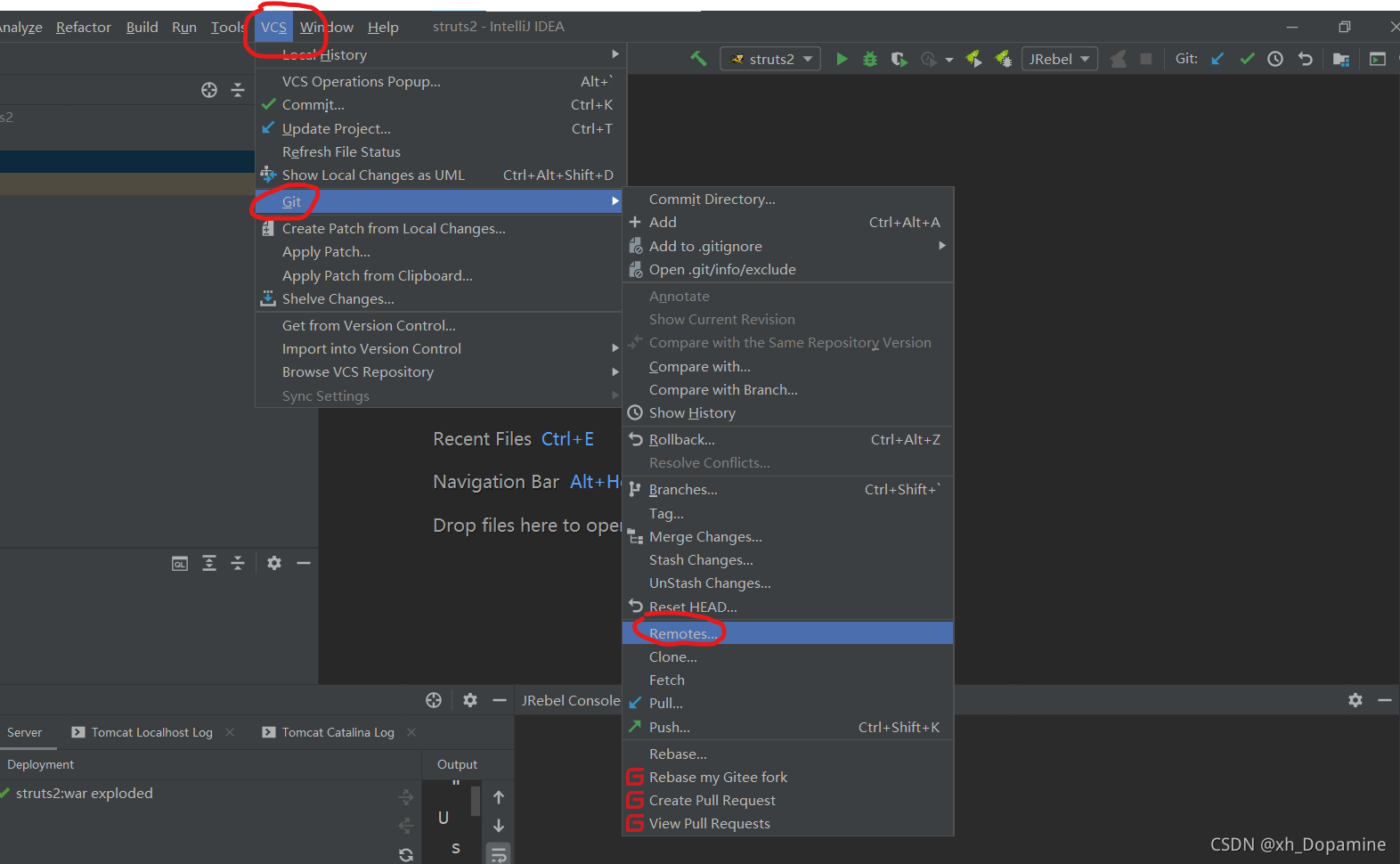
Task: Click the green Run play icon
Action: [842, 59]
